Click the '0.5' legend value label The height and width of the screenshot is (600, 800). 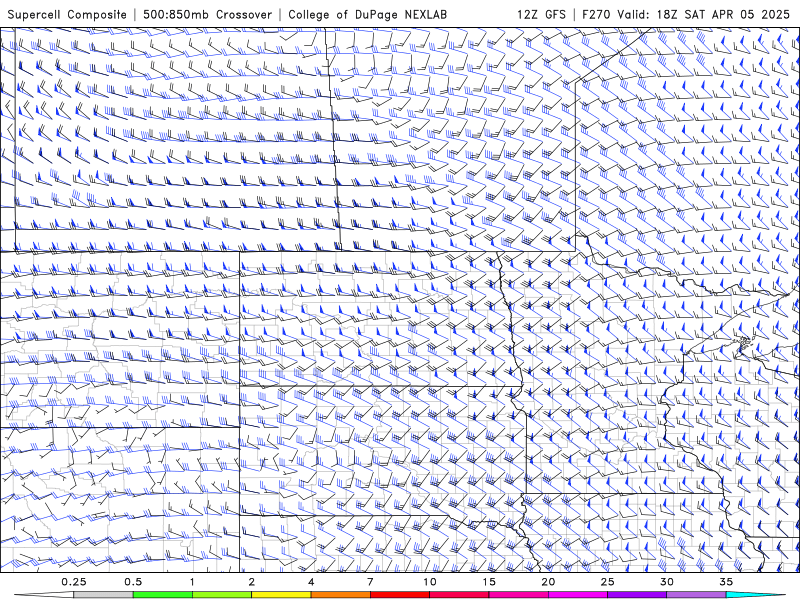tap(133, 582)
